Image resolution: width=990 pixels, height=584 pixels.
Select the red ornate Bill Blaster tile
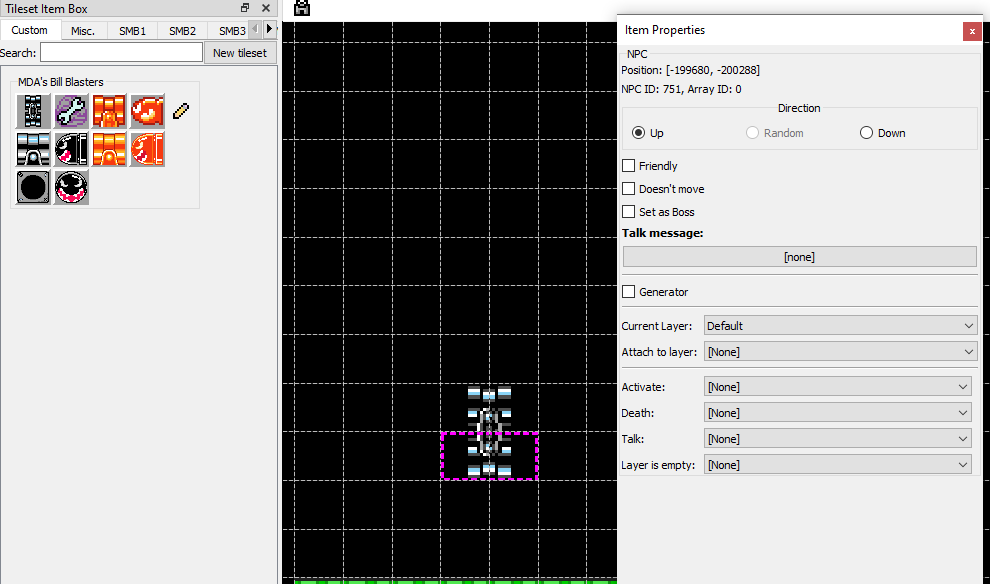(x=109, y=111)
